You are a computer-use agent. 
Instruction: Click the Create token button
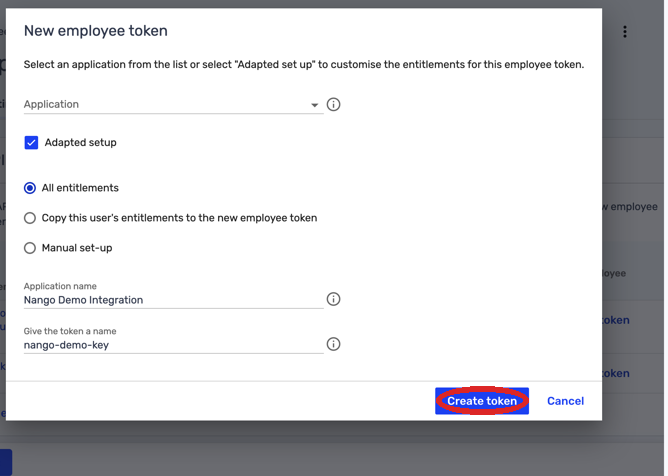point(482,401)
